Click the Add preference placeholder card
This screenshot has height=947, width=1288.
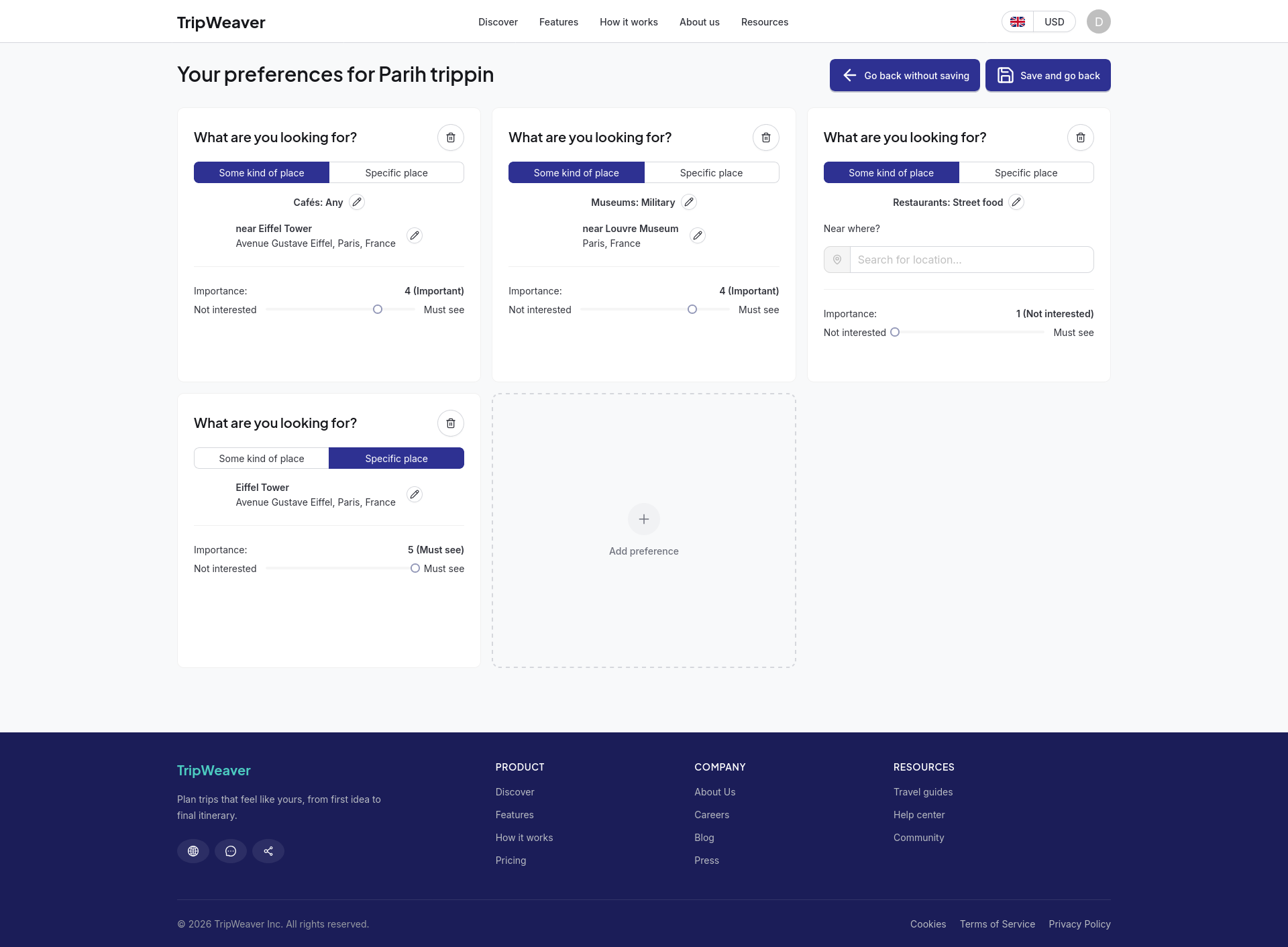[x=644, y=531]
